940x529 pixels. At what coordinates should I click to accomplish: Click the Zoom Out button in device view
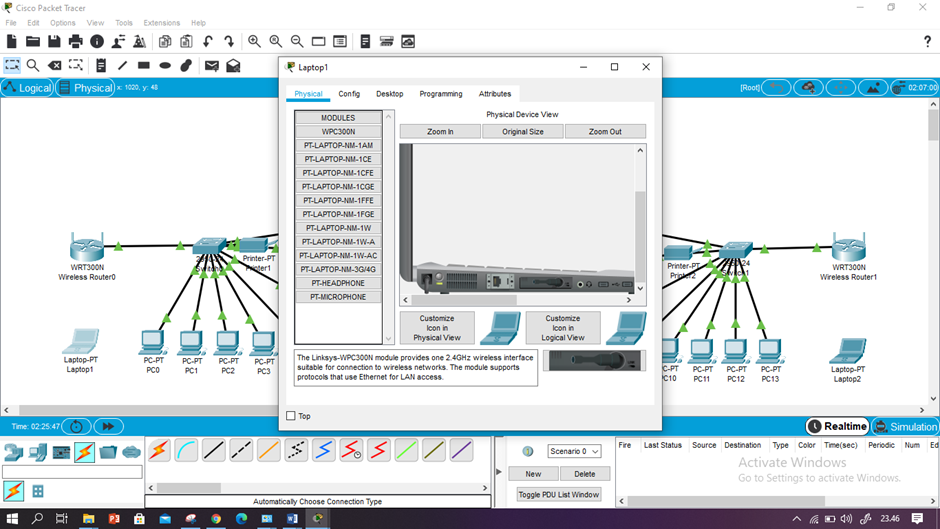(605, 131)
